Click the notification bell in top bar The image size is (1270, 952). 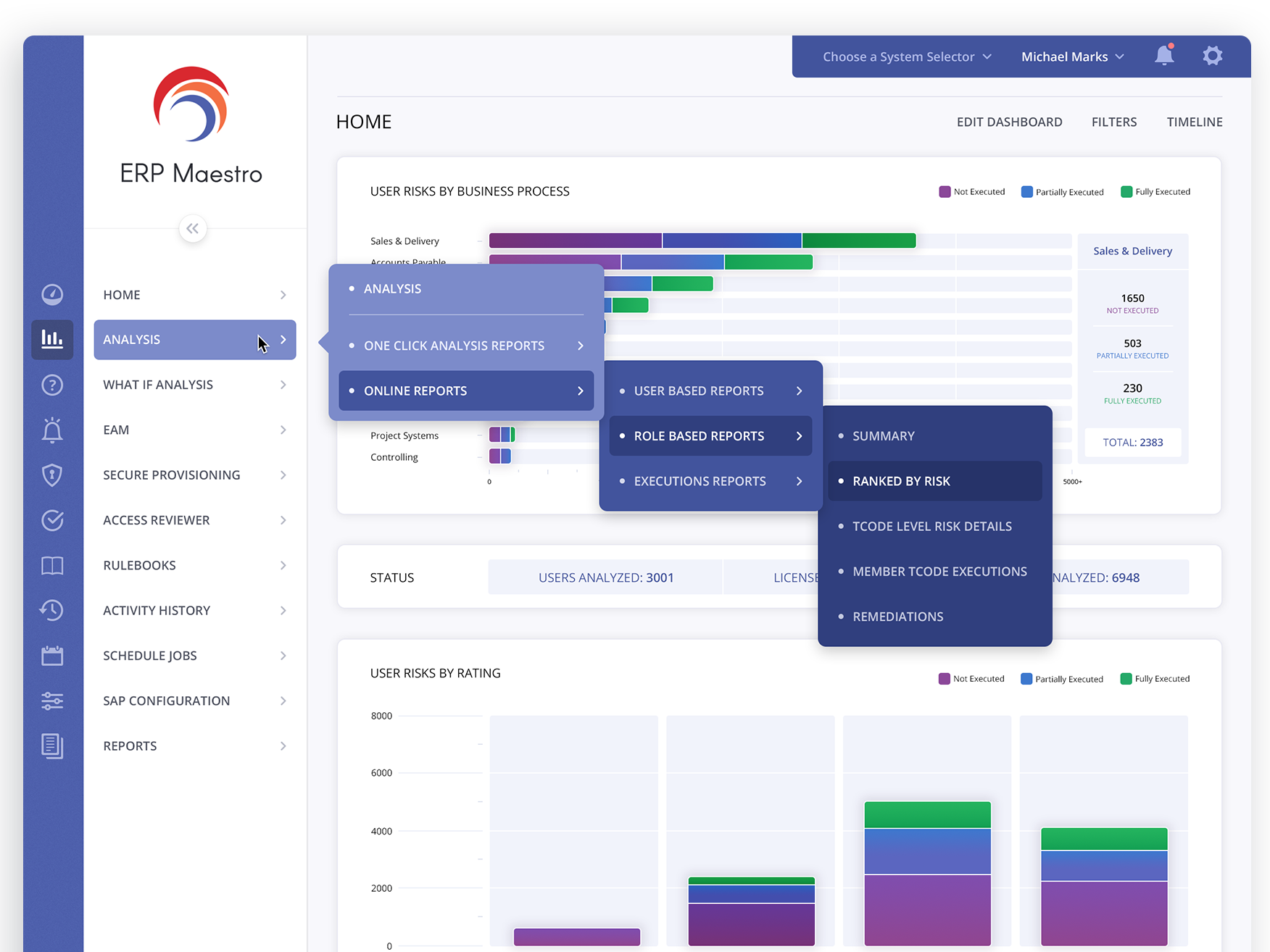click(1164, 56)
